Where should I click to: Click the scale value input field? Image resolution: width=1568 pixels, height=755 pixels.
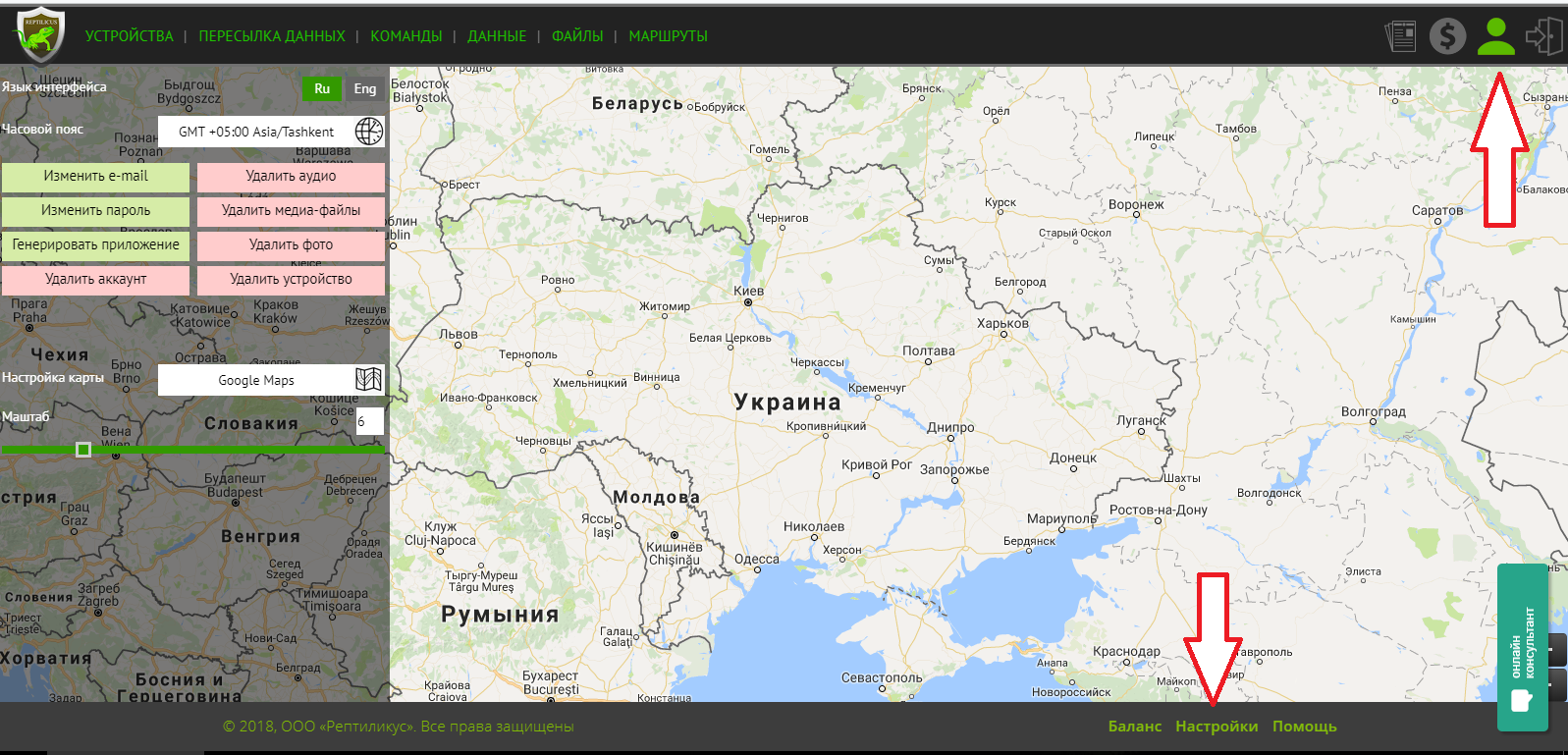[x=369, y=421]
